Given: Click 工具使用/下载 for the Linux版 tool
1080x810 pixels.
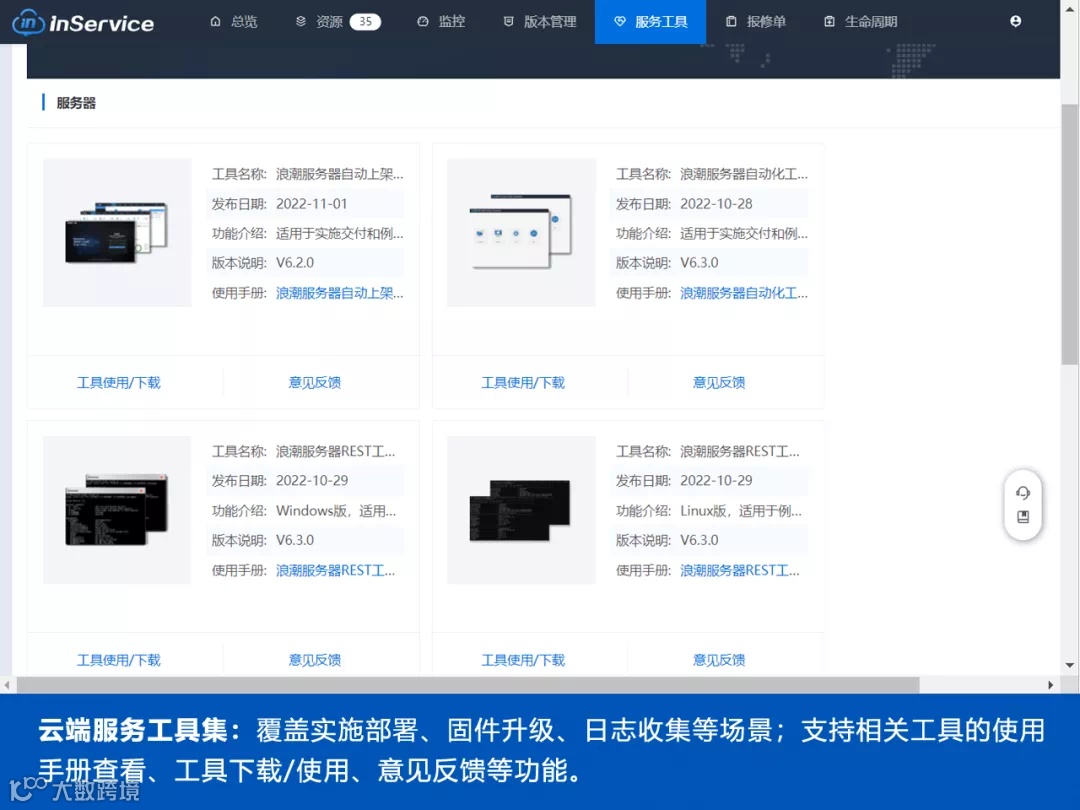Looking at the screenshot, I should click(523, 660).
